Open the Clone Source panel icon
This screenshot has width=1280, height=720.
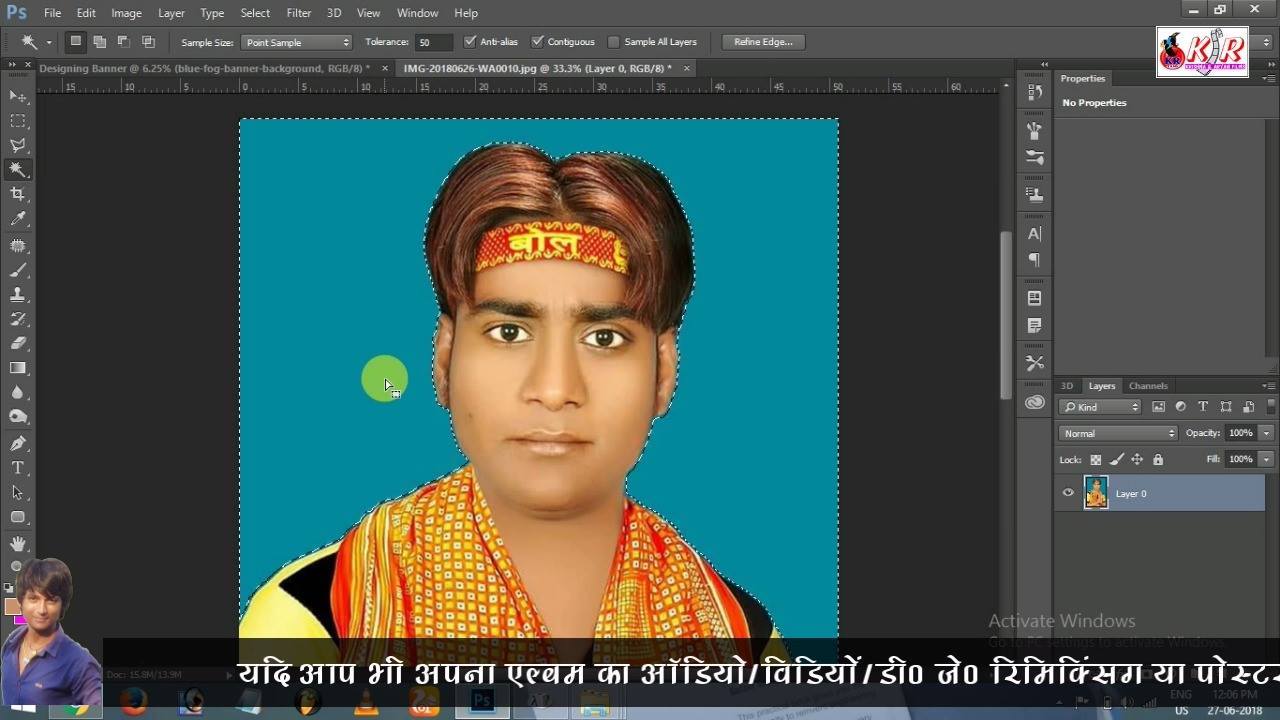click(1035, 194)
